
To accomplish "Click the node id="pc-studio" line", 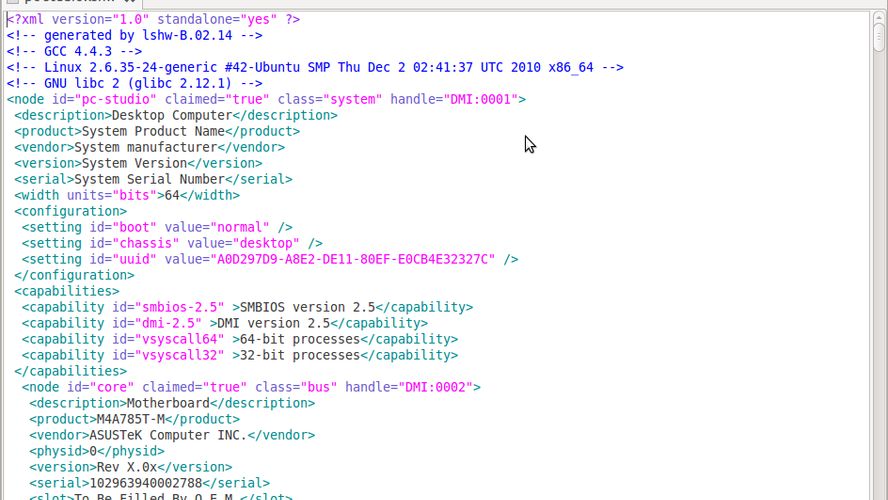I will [266, 99].
